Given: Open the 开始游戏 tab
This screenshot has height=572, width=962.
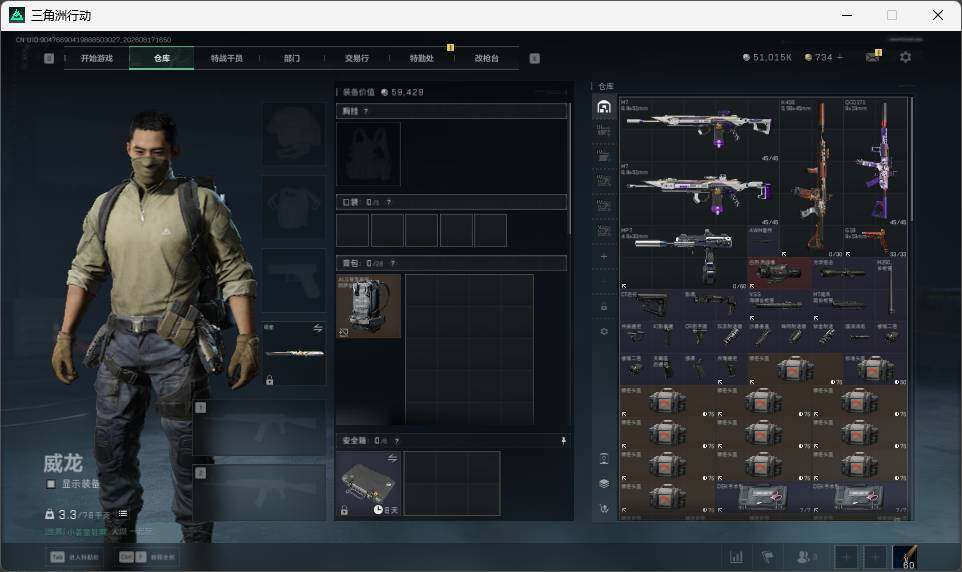Looking at the screenshot, I should 97,58.
